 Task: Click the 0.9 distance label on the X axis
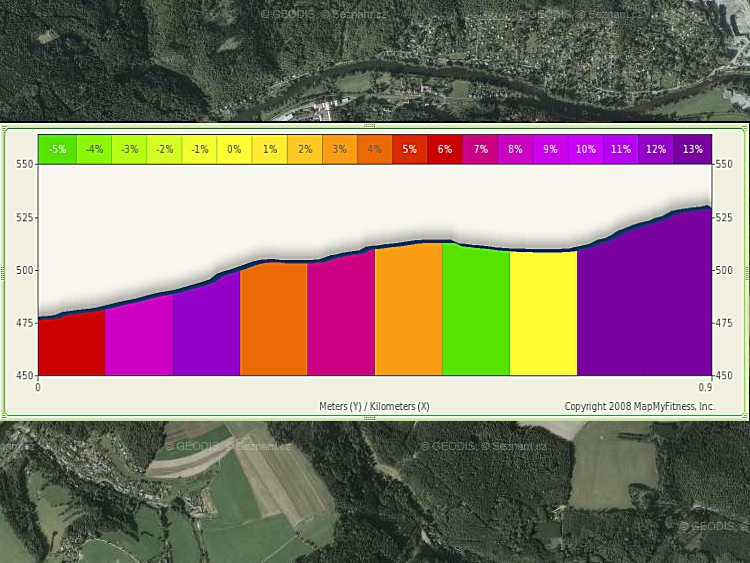point(706,387)
